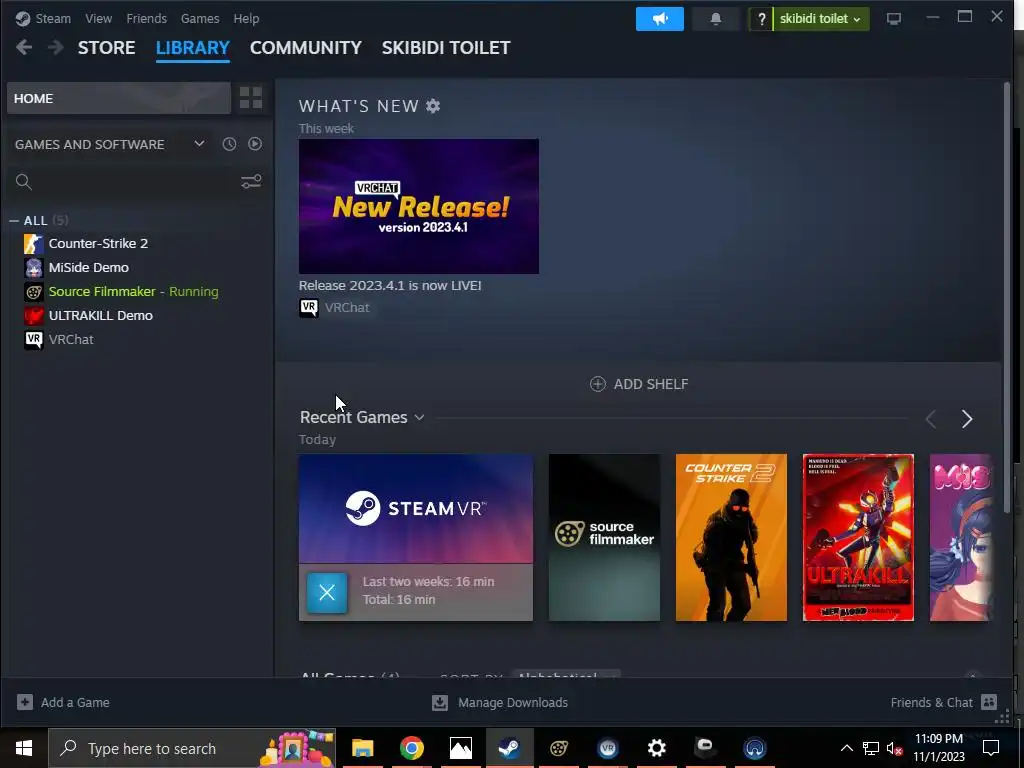Screen dimensions: 1024x768
Task: Expand the Games and Software dropdown
Action: [x=199, y=144]
